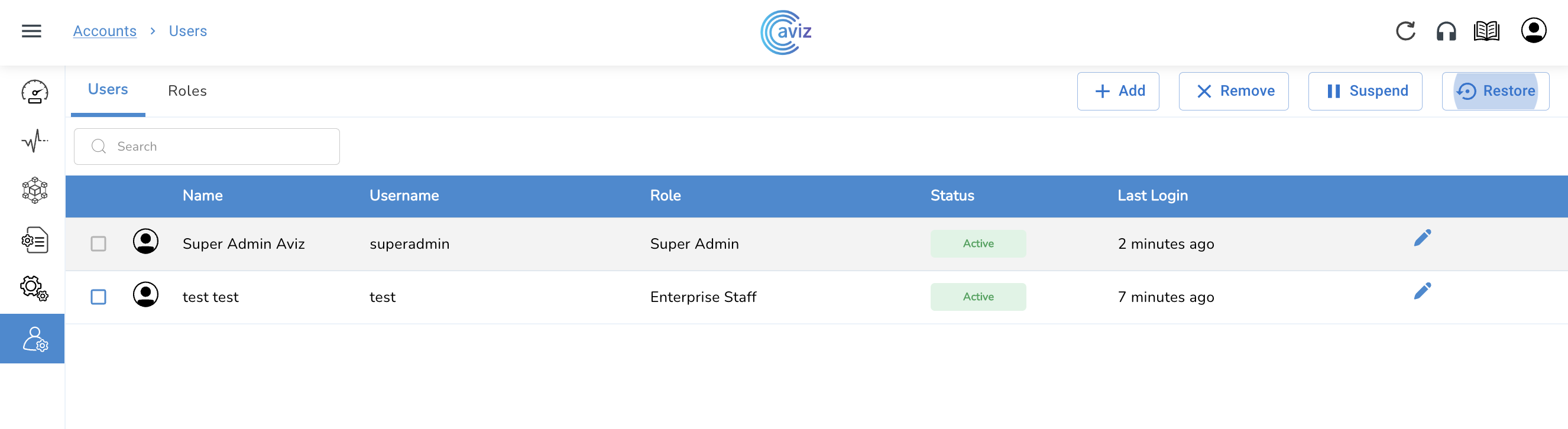1568x429 pixels.
Task: Select the Super Admin Aviz checkbox
Action: coord(99,244)
